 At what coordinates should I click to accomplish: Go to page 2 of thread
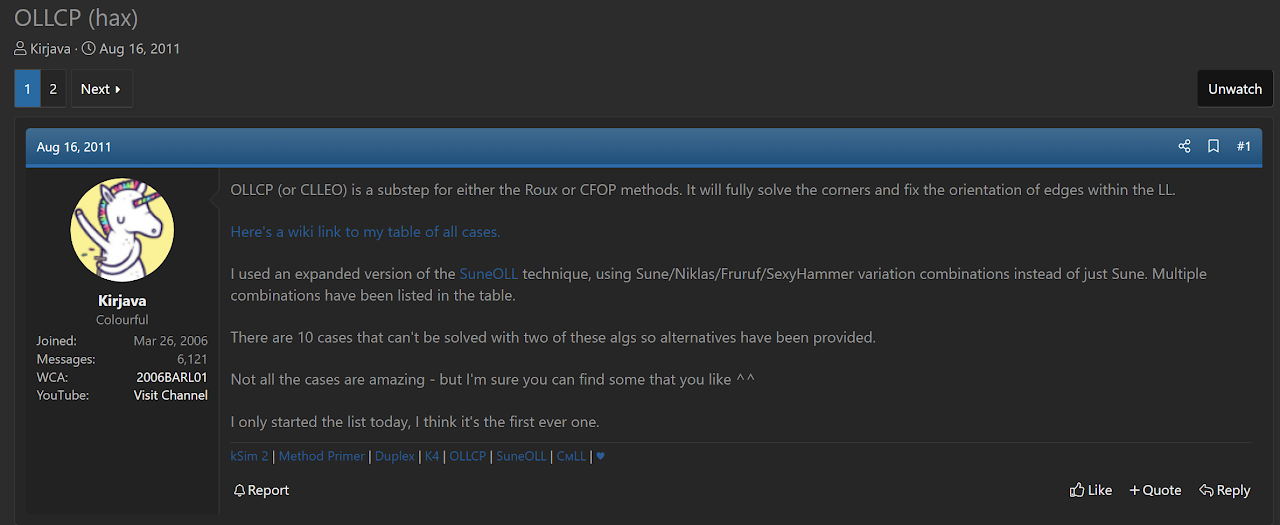[53, 88]
